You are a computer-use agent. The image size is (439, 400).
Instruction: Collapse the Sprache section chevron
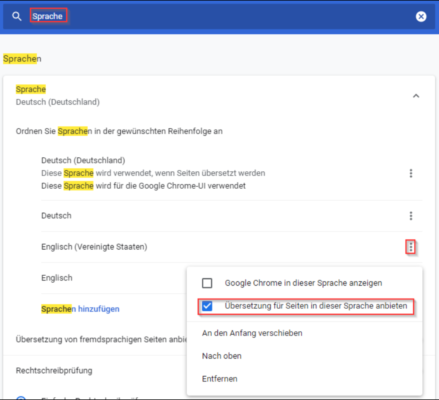click(416, 96)
